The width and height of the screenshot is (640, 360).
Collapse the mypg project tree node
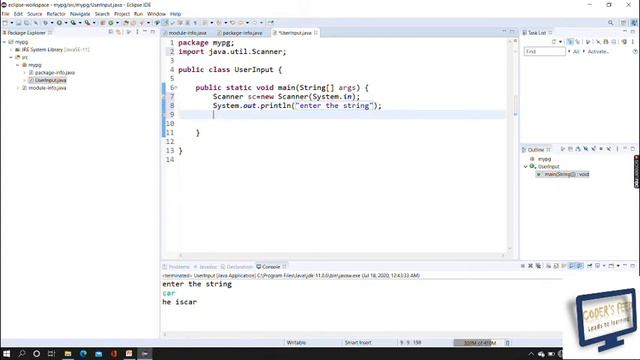[x=4, y=42]
